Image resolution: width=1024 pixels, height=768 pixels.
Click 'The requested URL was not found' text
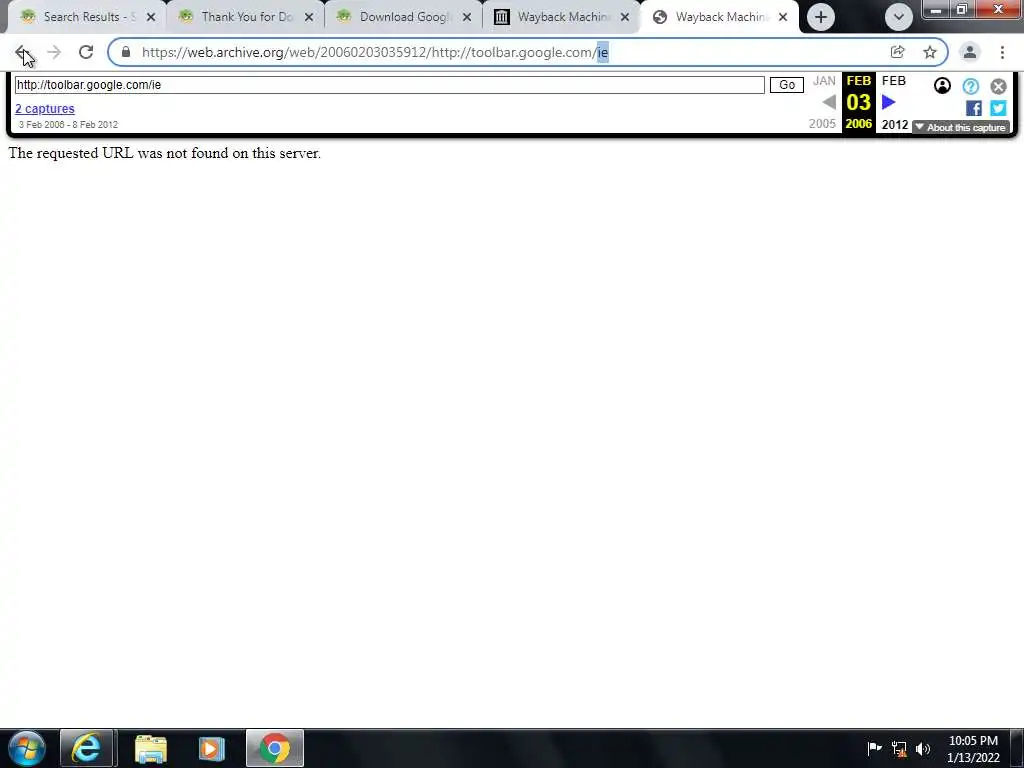pos(165,153)
